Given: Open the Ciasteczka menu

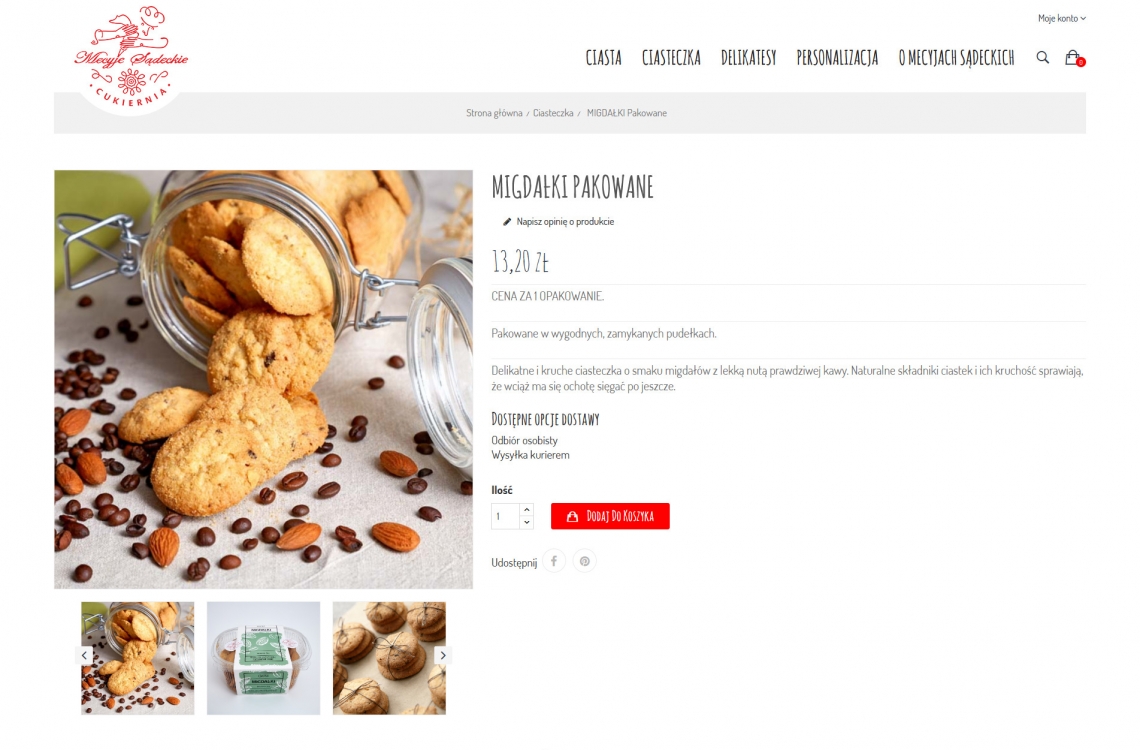Looking at the screenshot, I should tap(671, 58).
